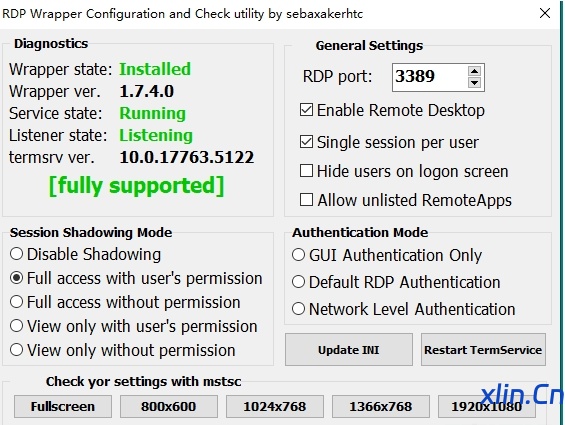Launch mstsc test at 800x600

click(169, 407)
